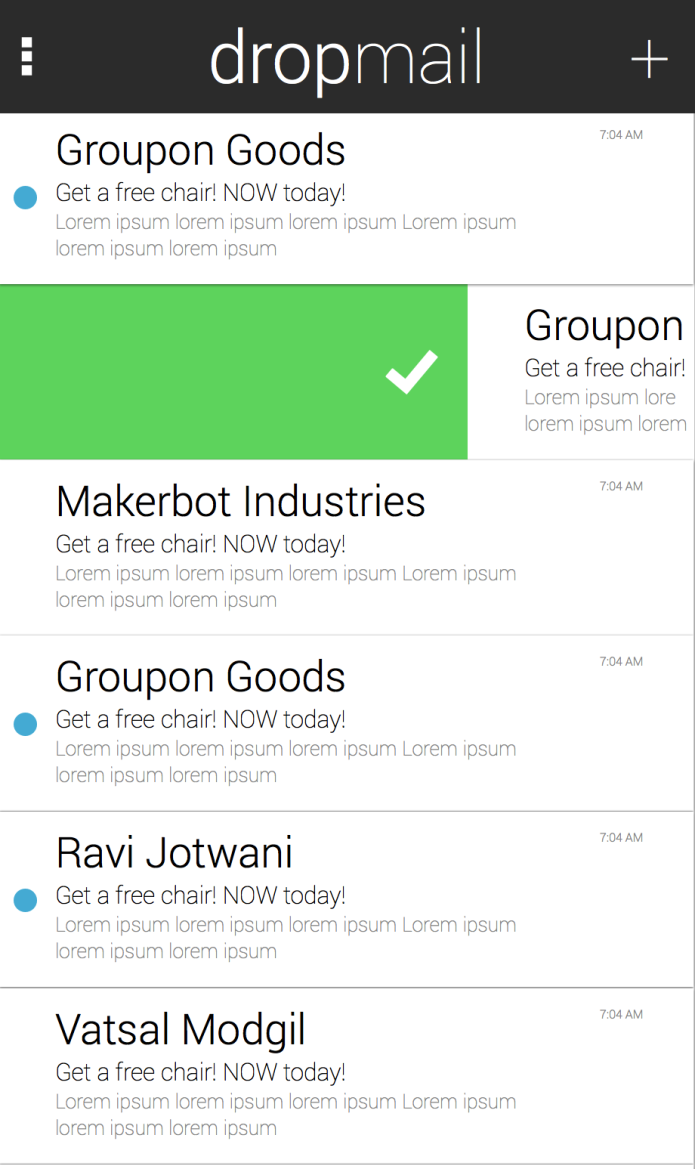Click Lorem ipsum preview of Ravi Jotwani
Image resolution: width=695 pixels, height=1169 pixels.
click(x=286, y=938)
